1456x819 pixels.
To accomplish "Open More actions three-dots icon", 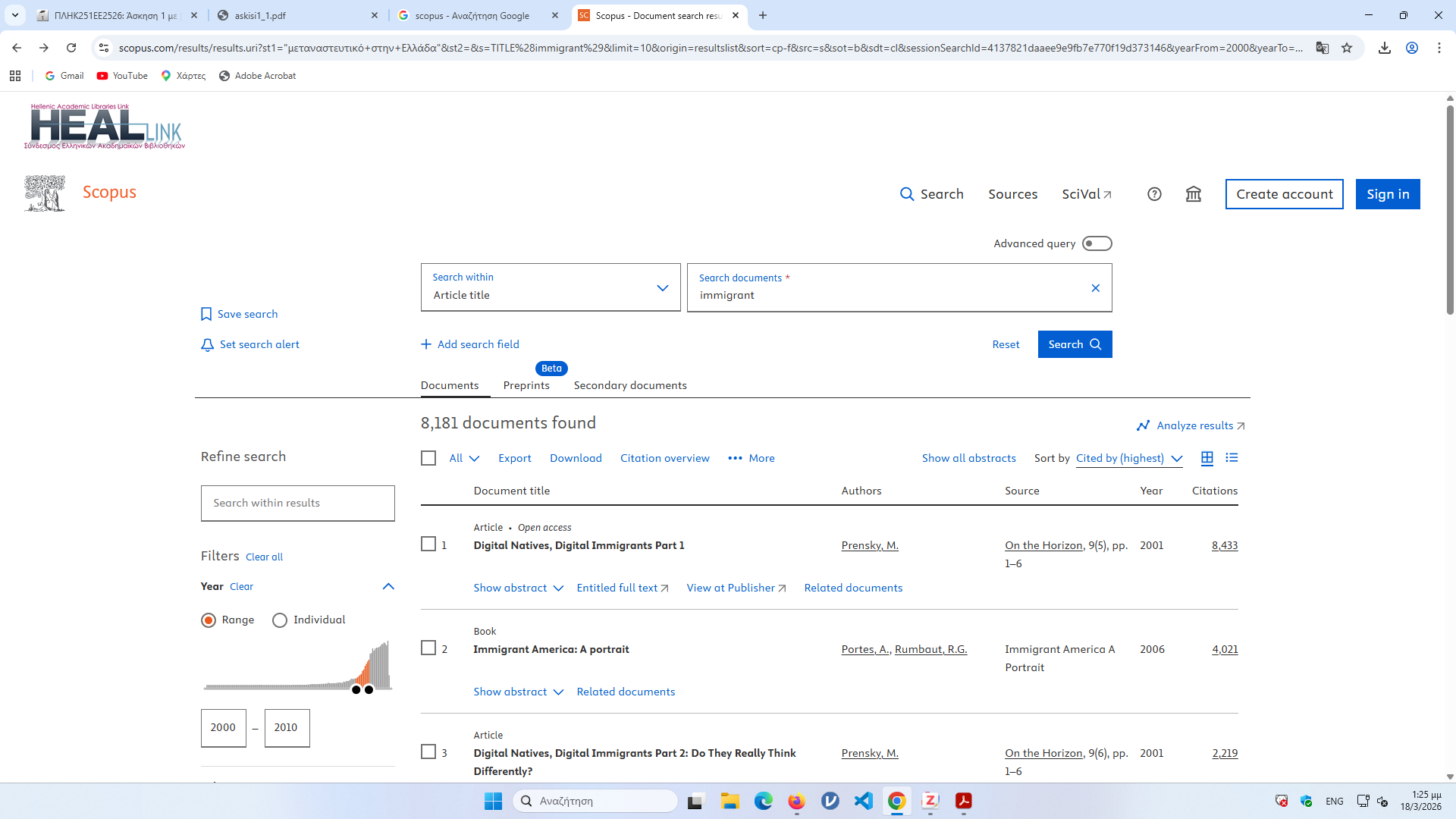I will pyautogui.click(x=735, y=458).
